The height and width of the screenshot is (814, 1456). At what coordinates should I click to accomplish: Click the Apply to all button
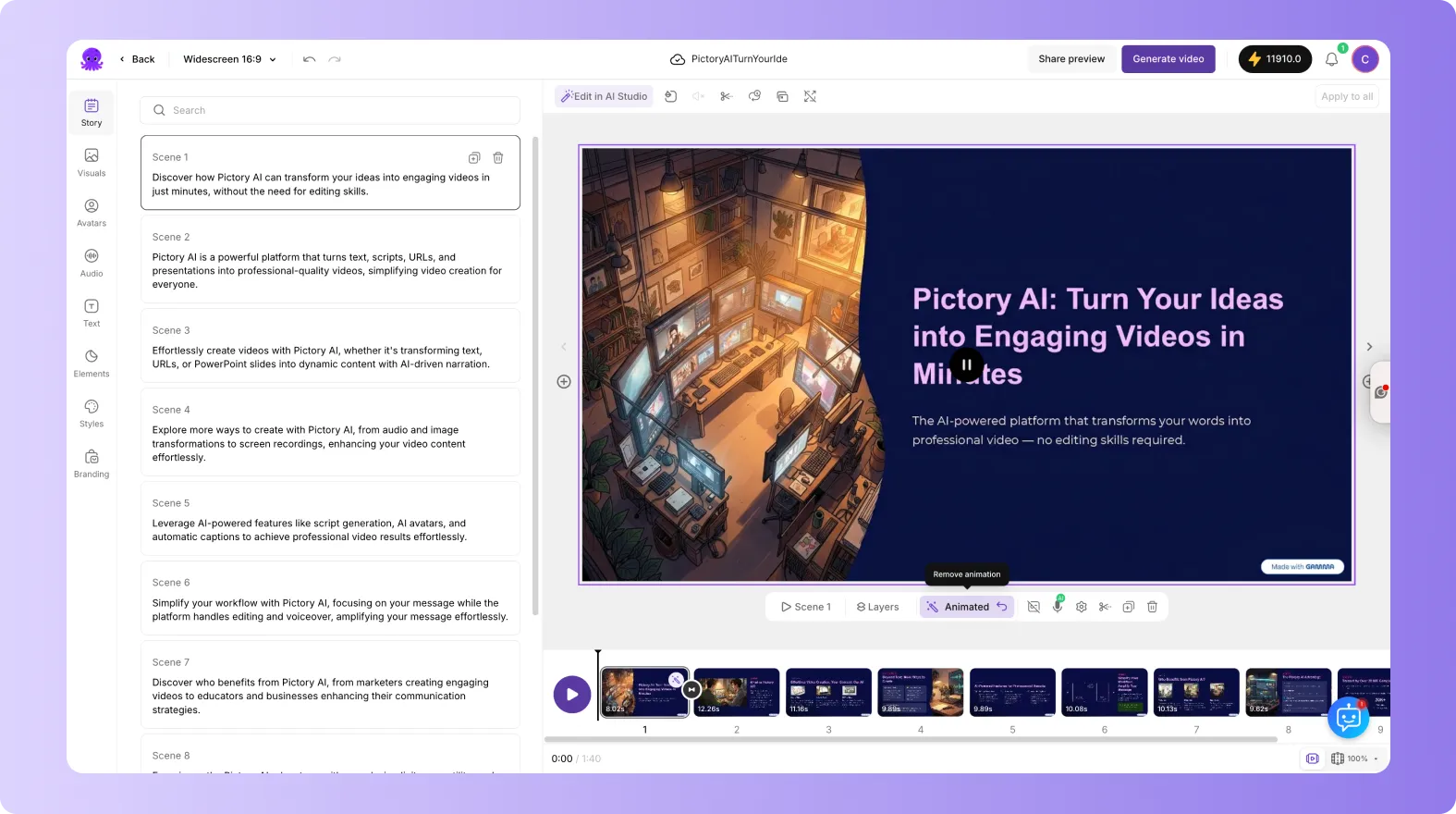click(x=1347, y=96)
